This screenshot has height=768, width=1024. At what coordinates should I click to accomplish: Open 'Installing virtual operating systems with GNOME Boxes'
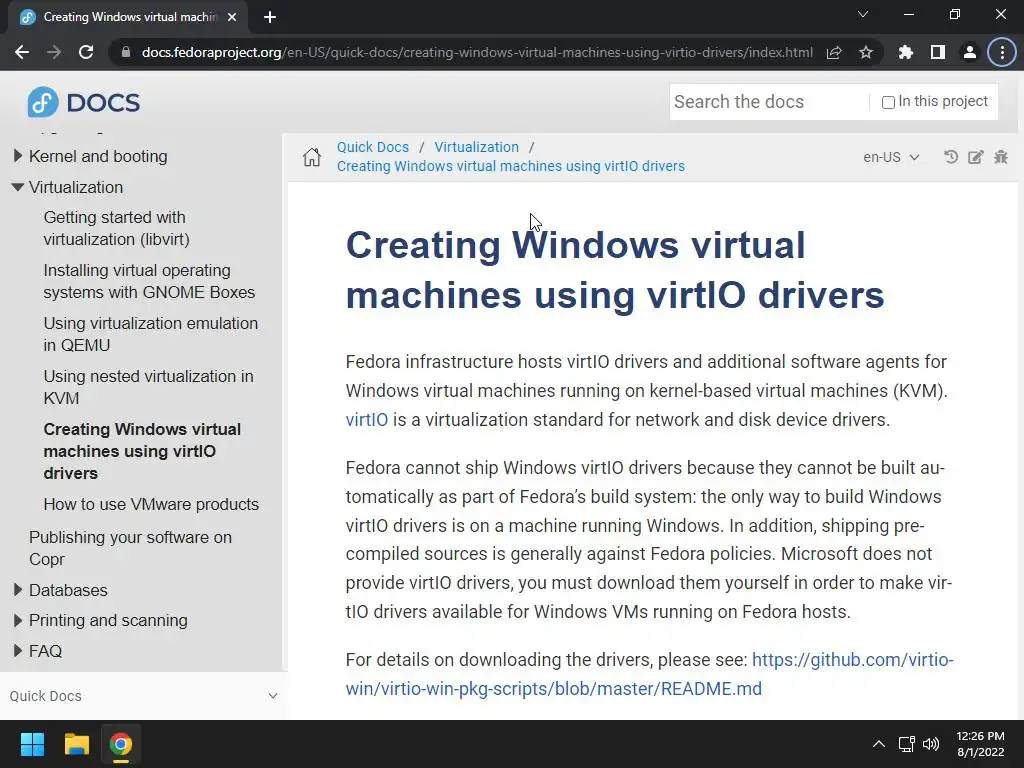(149, 281)
